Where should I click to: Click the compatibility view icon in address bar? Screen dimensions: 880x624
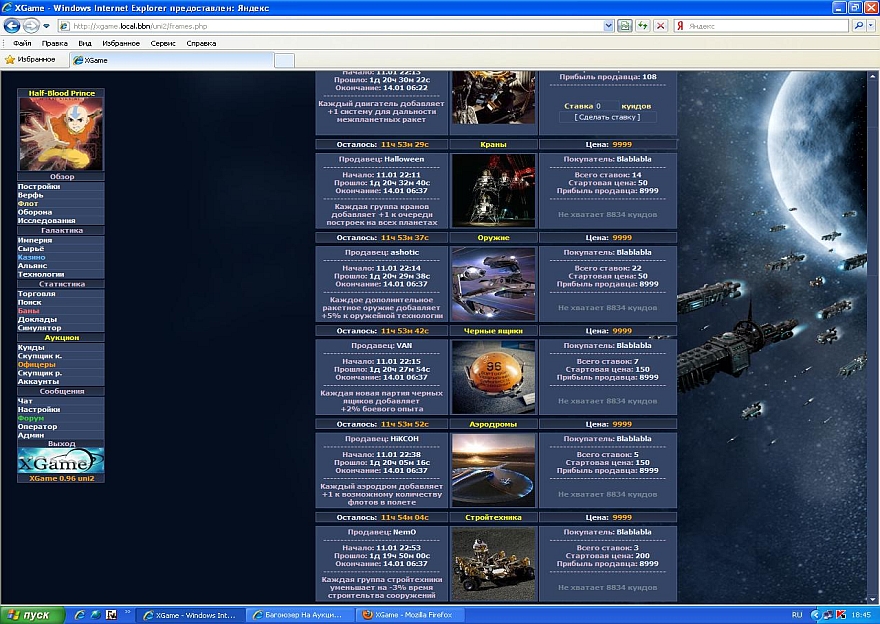point(625,26)
